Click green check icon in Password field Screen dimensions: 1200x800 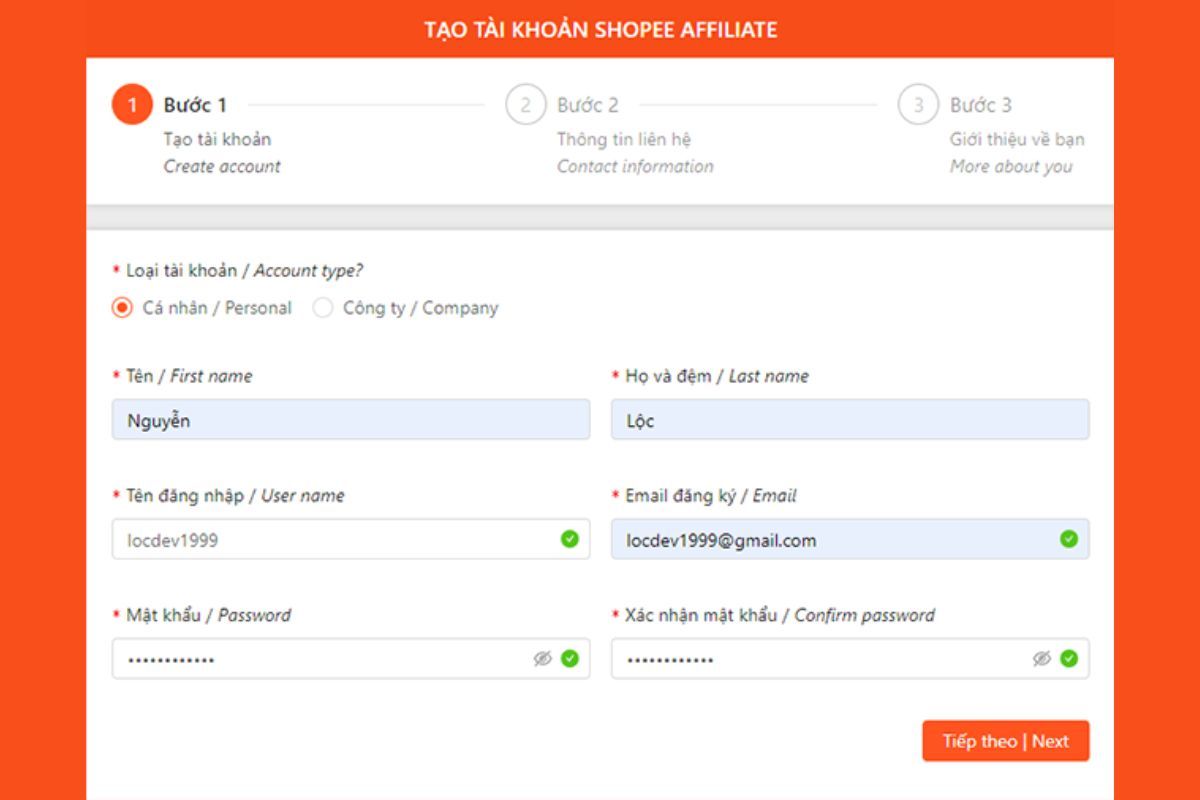[570, 659]
